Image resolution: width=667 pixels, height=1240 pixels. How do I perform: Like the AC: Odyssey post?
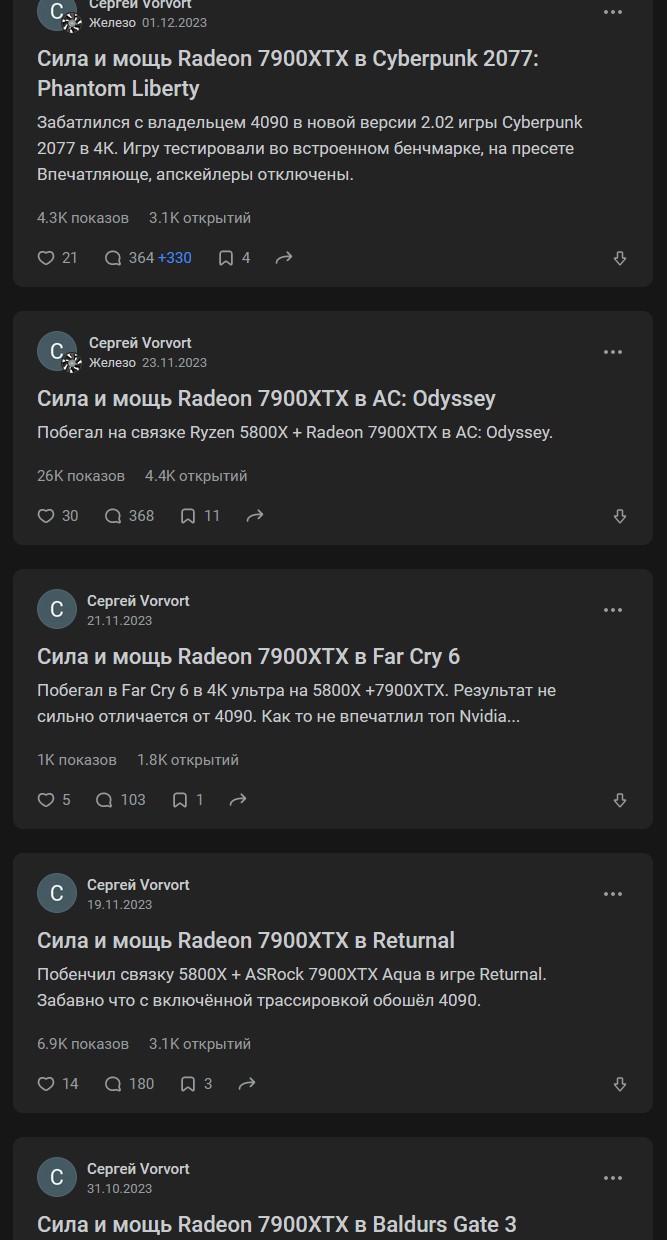click(46, 516)
